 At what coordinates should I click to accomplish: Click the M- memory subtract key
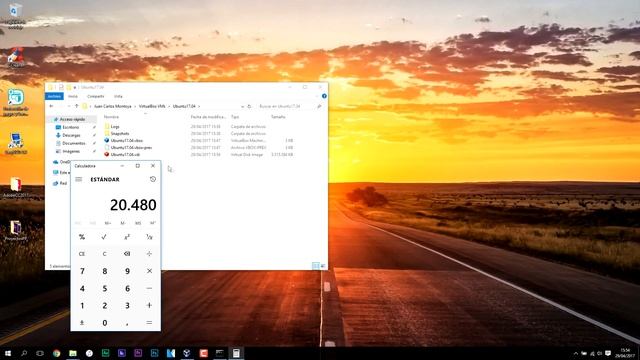pyautogui.click(x=123, y=223)
